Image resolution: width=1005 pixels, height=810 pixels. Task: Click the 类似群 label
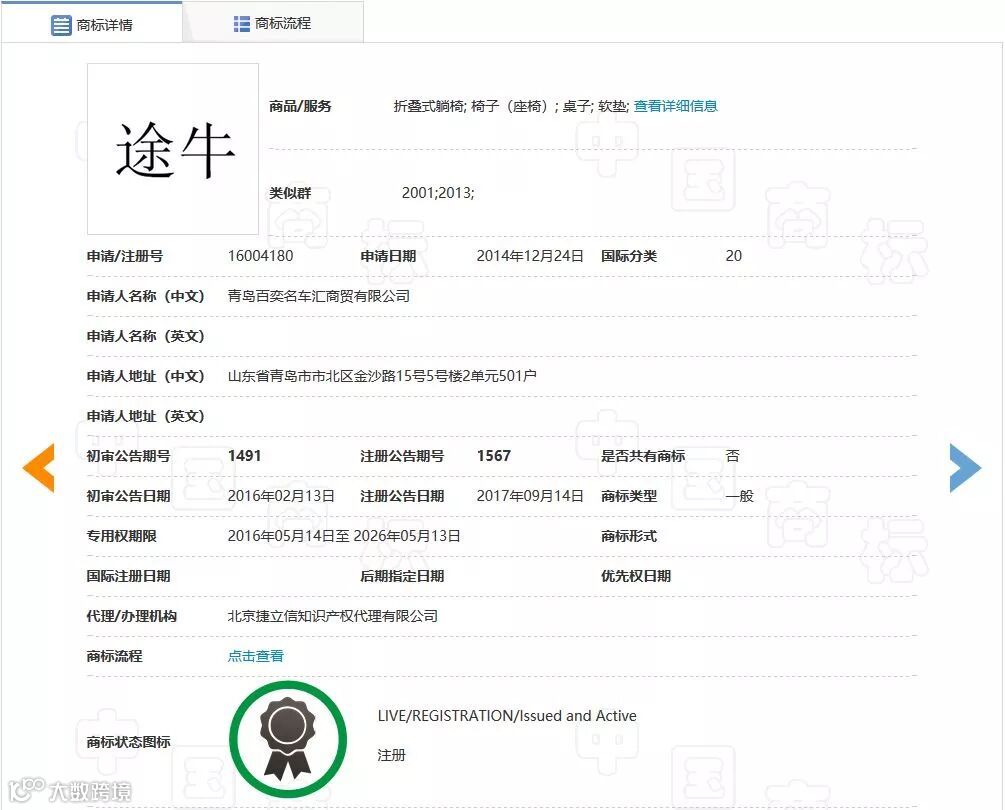(290, 193)
